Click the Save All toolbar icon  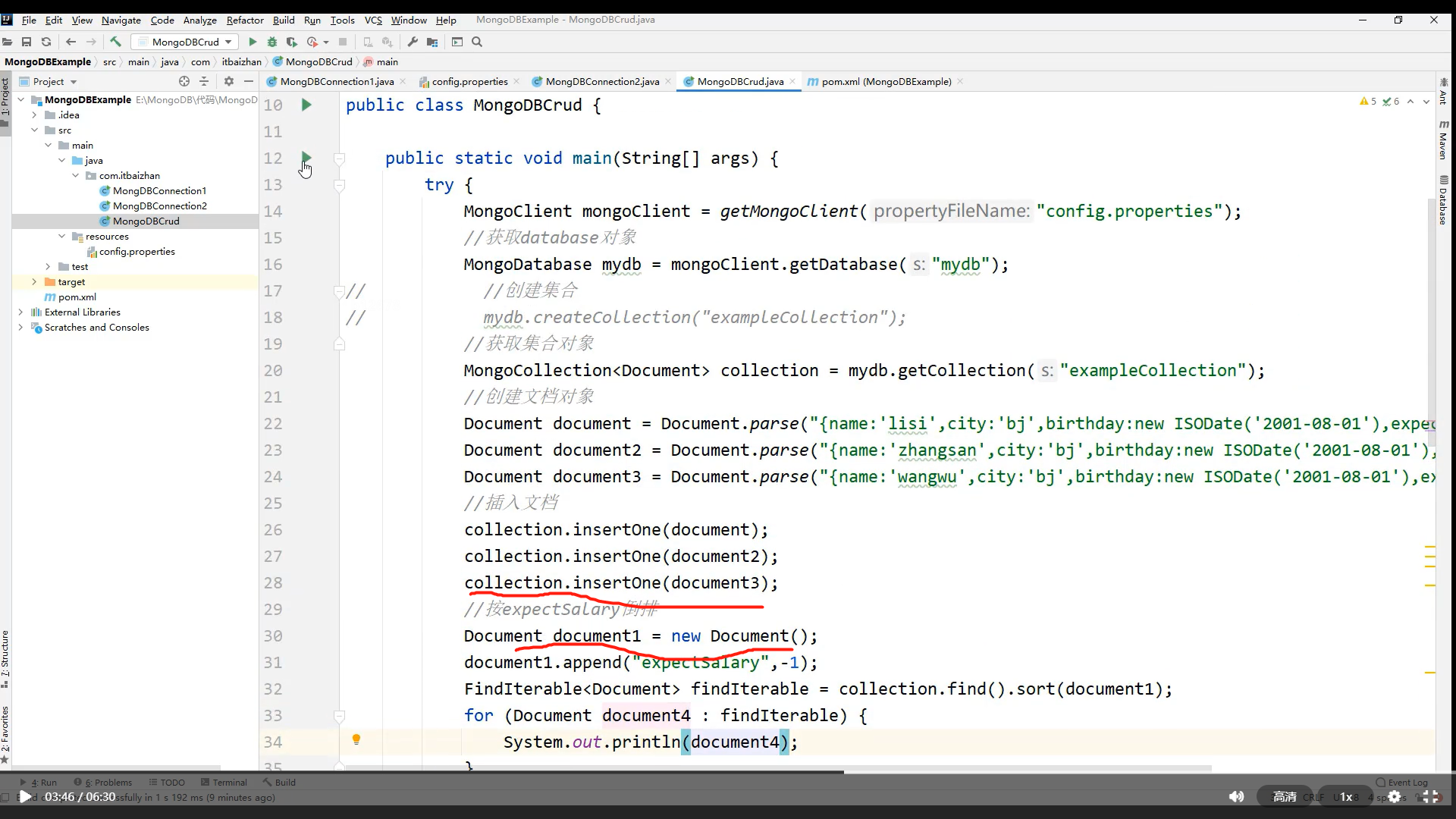(x=27, y=42)
